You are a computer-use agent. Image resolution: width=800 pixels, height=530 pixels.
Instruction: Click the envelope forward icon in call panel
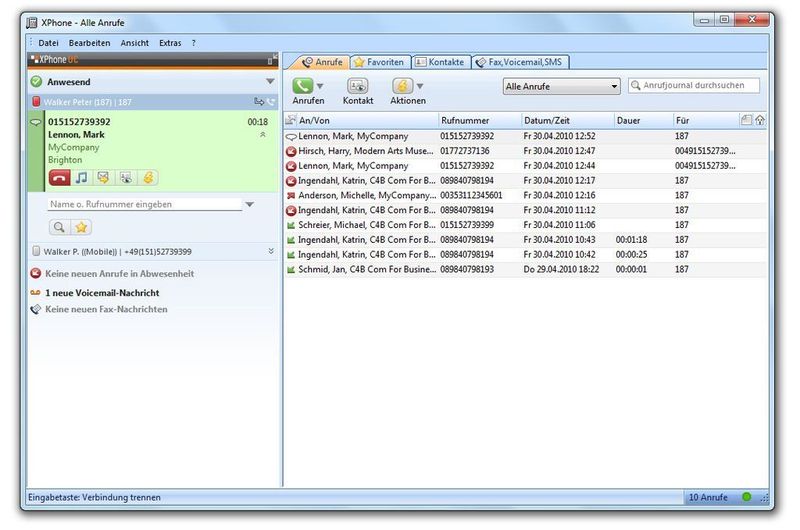pos(104,178)
